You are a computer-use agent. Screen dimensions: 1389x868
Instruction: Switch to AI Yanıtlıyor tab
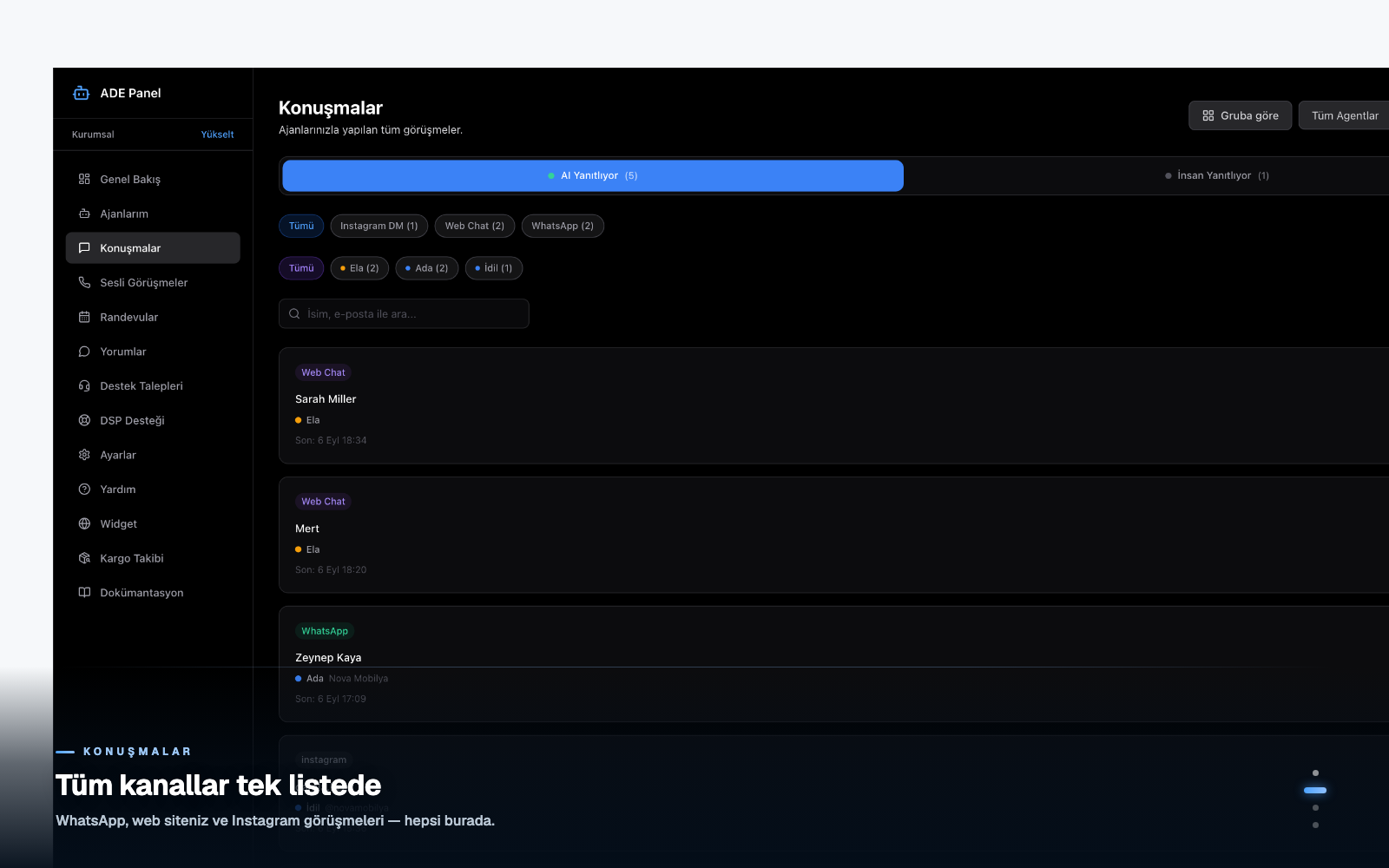tap(593, 175)
